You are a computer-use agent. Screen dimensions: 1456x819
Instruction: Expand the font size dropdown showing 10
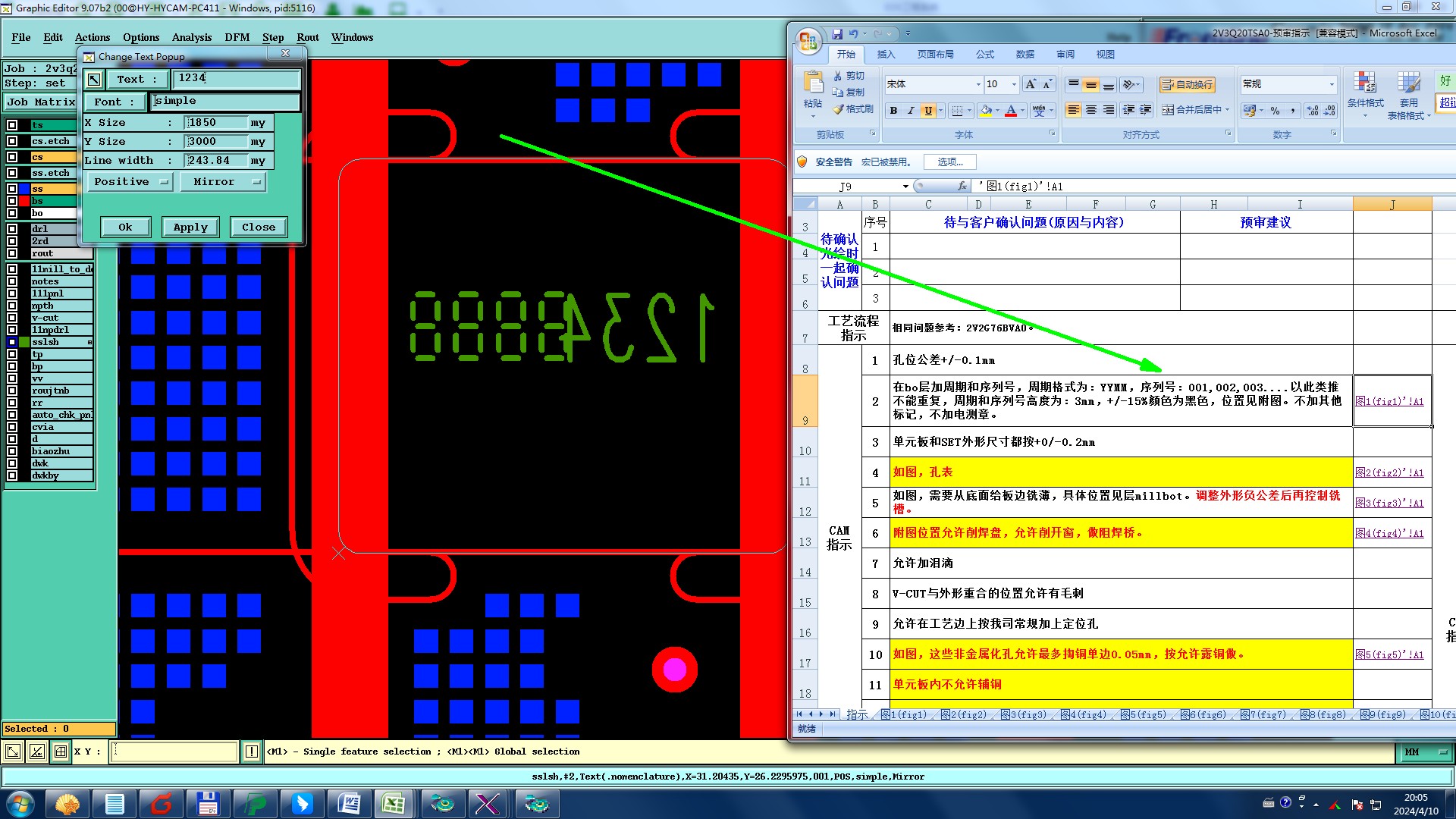(1013, 84)
